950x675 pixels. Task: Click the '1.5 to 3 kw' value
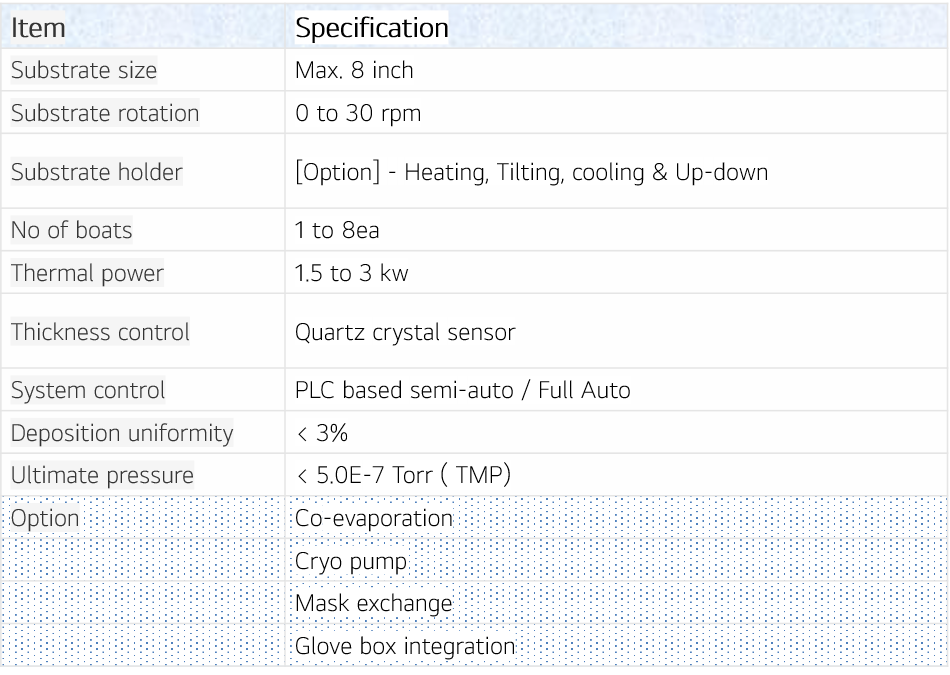coord(351,273)
